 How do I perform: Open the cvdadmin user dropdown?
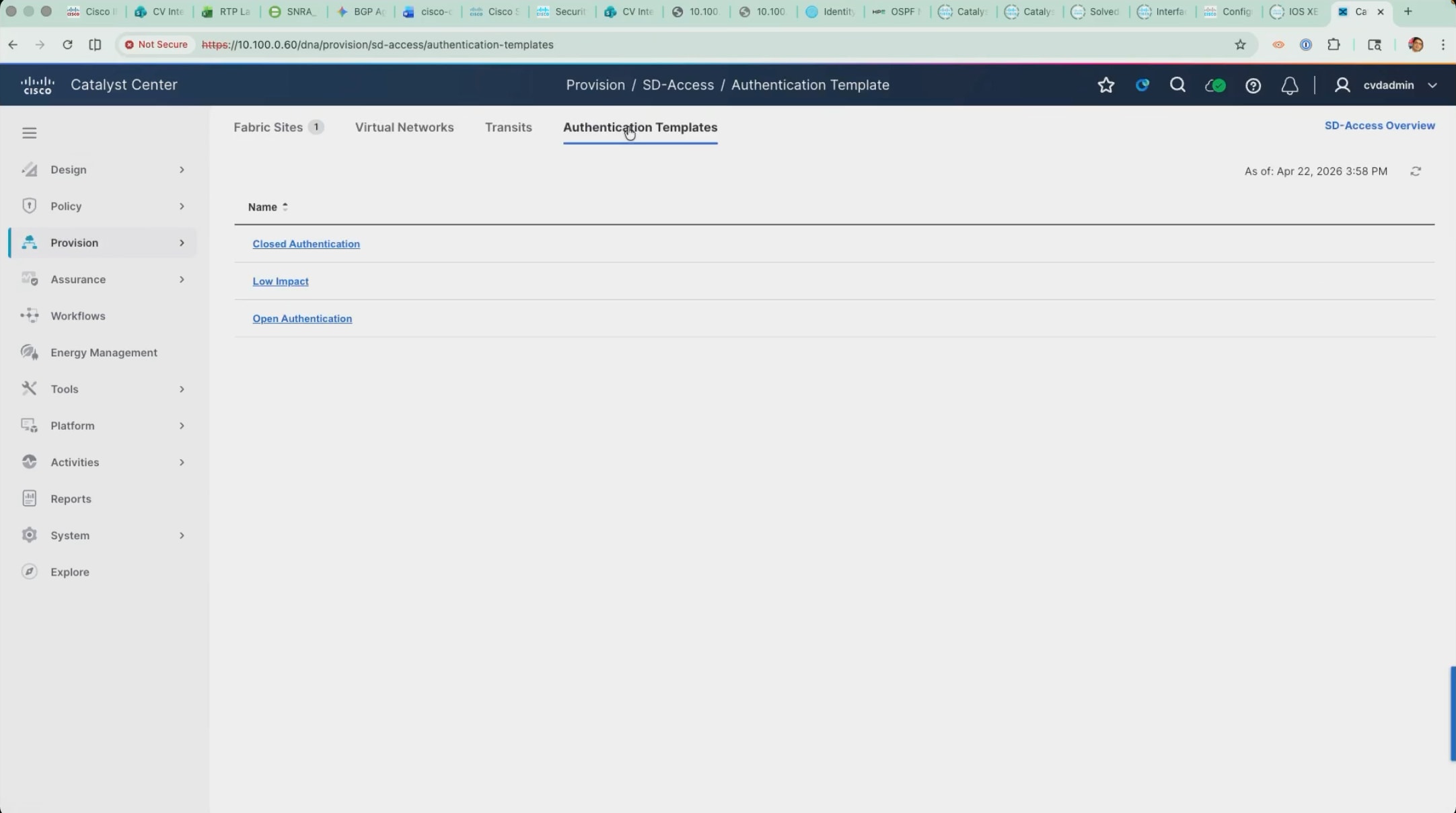point(1387,85)
